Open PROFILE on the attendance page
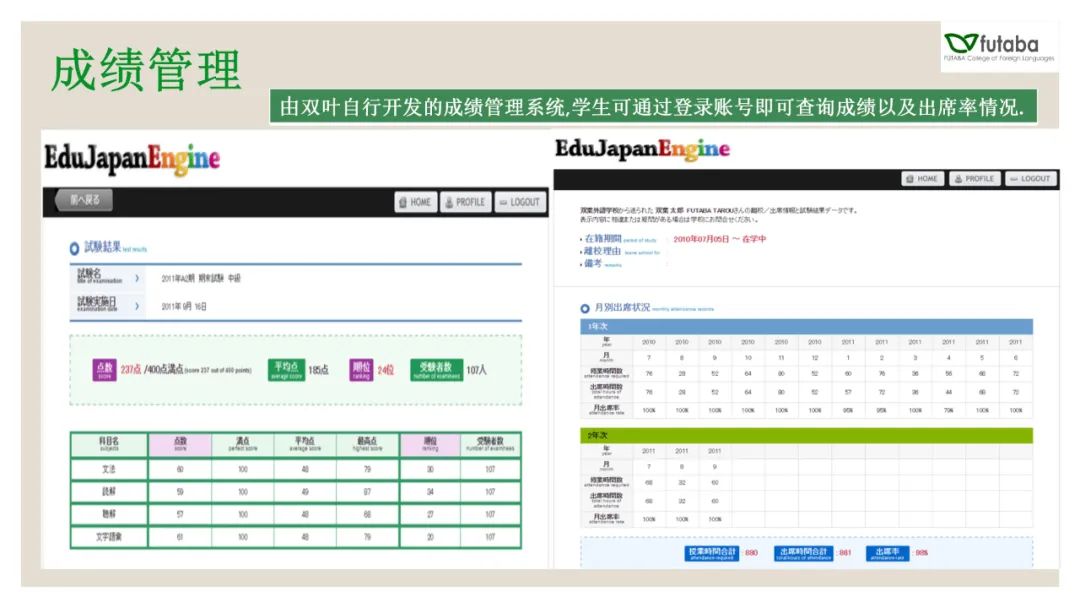 (x=973, y=179)
